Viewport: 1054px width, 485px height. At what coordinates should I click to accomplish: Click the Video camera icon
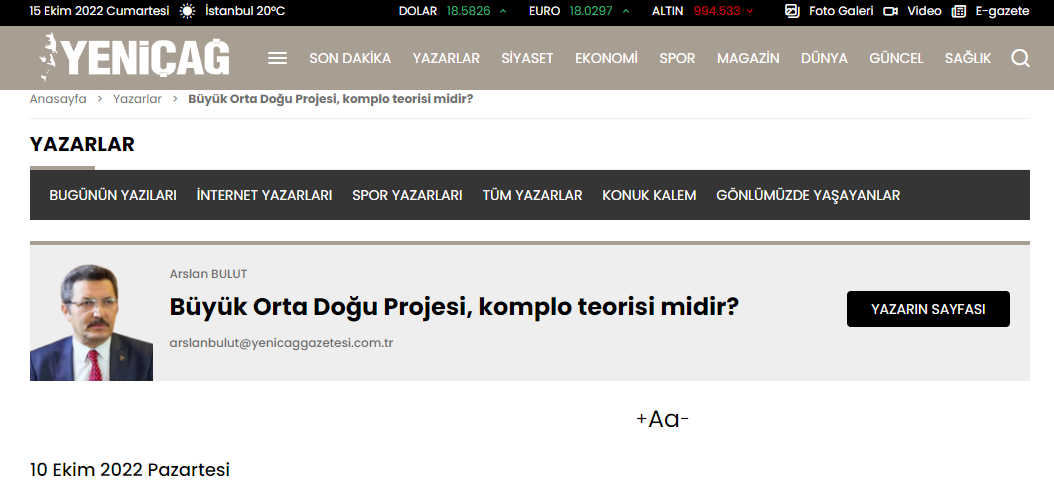[890, 11]
